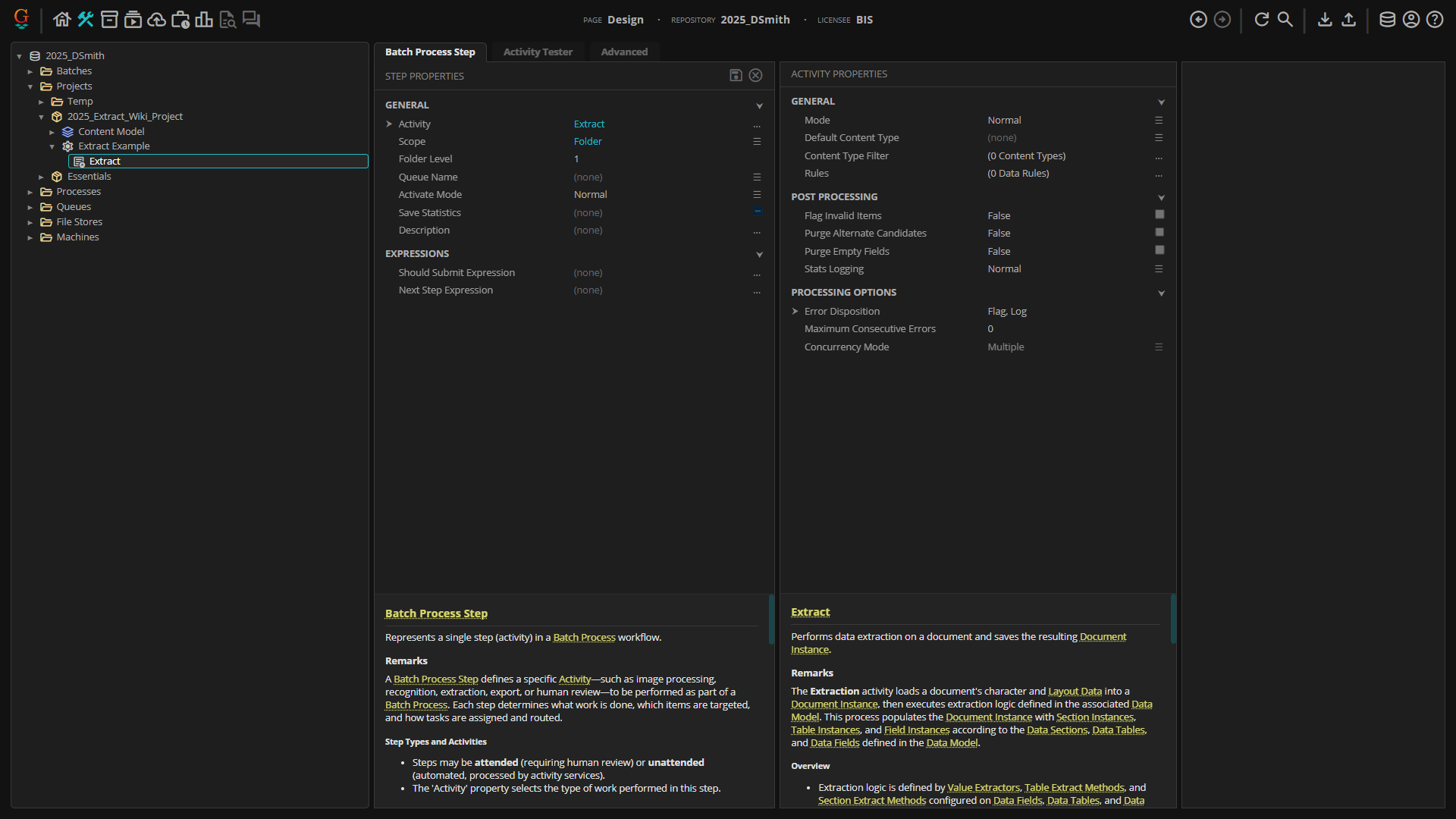Toggle Purge Alternate Candidates checkbox
Image resolution: width=1456 pixels, height=819 pixels.
pyautogui.click(x=1159, y=233)
